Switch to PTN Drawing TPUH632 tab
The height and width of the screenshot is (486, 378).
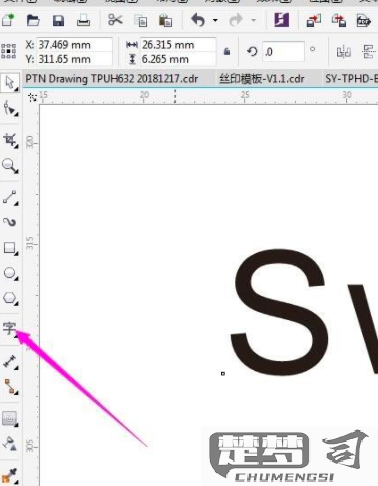point(112,79)
